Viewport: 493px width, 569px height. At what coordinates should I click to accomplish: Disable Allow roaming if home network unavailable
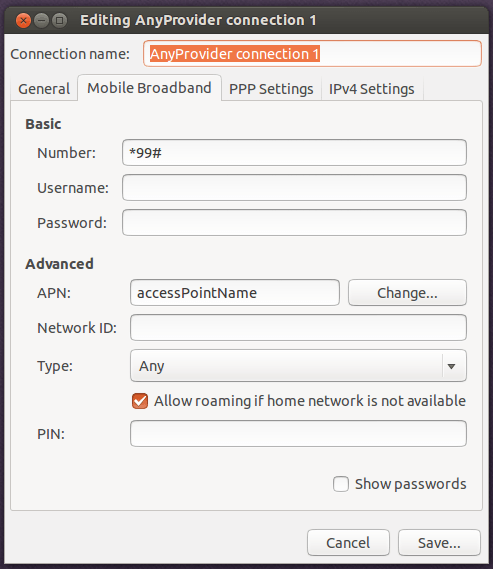point(140,401)
